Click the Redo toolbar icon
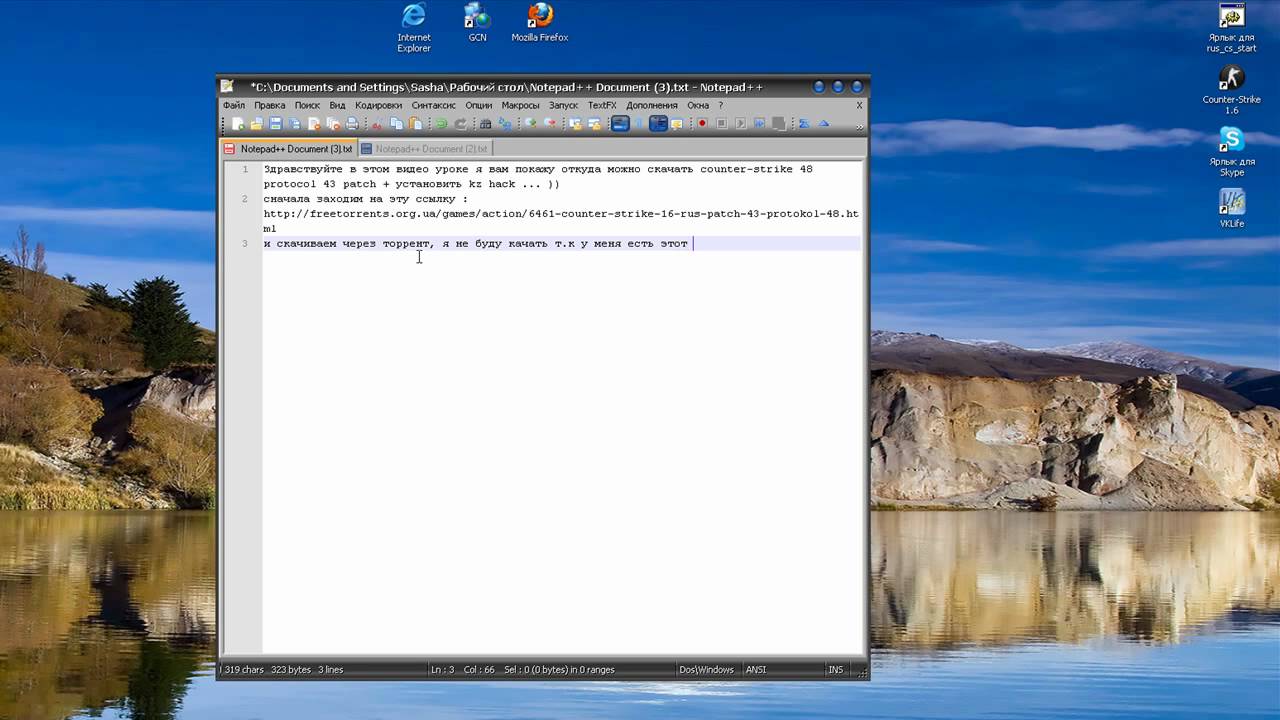Viewport: 1280px width, 720px height. pos(461,124)
